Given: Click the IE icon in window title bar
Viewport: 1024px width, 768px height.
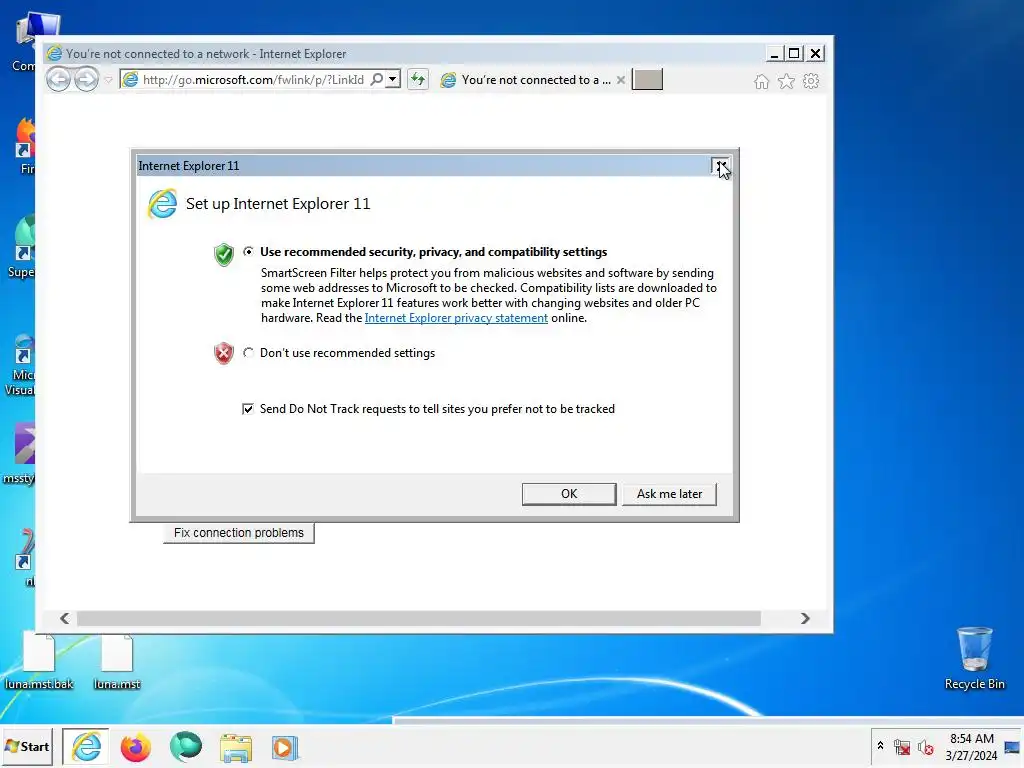Looking at the screenshot, I should (x=54, y=54).
